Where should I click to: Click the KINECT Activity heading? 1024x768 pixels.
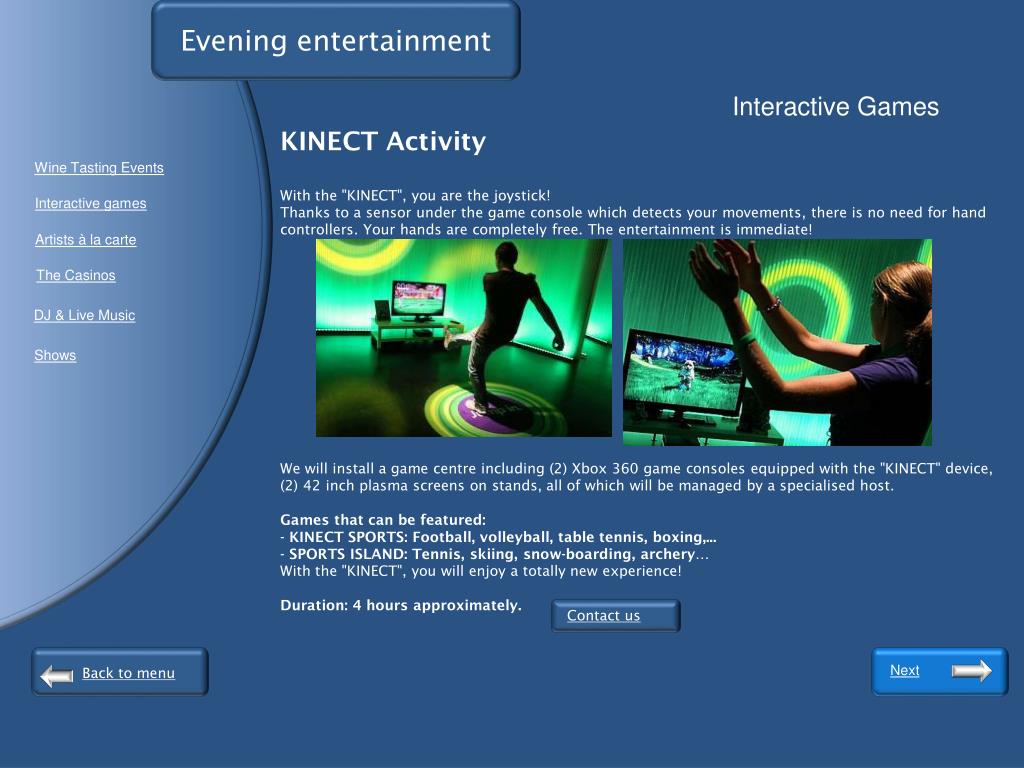(x=383, y=141)
